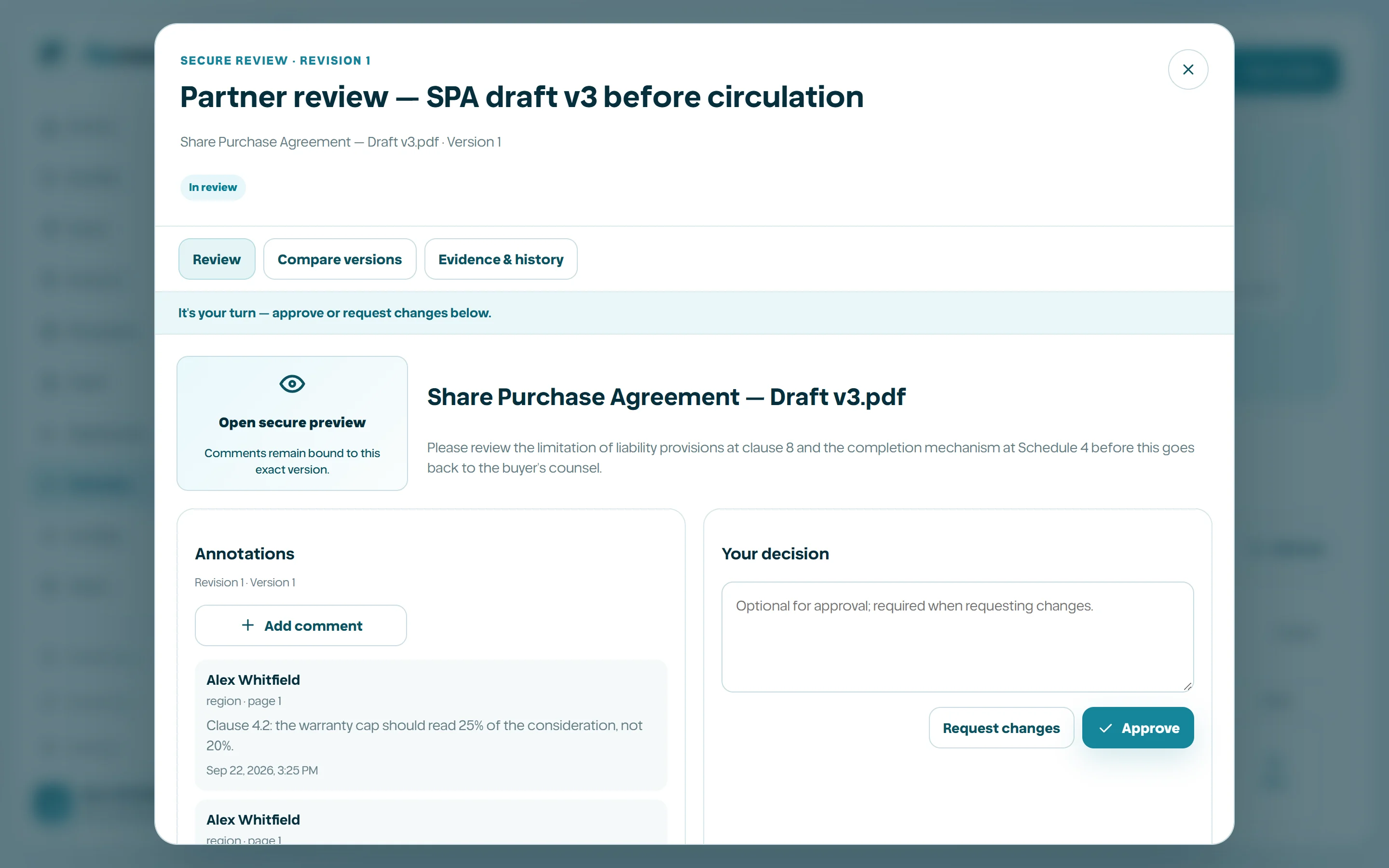Click the Revision 1 · Version 1 subtitle

point(245,582)
